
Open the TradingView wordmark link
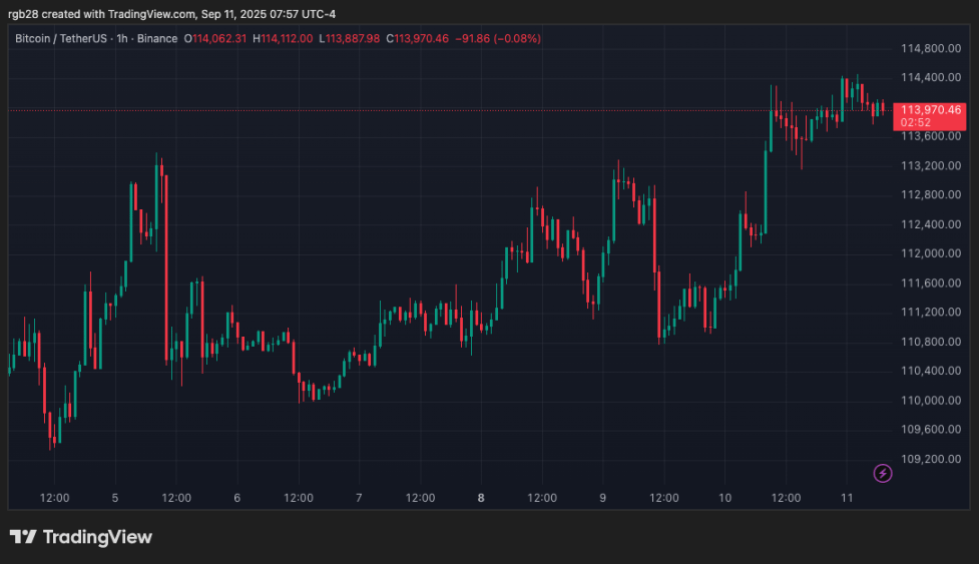tap(96, 537)
